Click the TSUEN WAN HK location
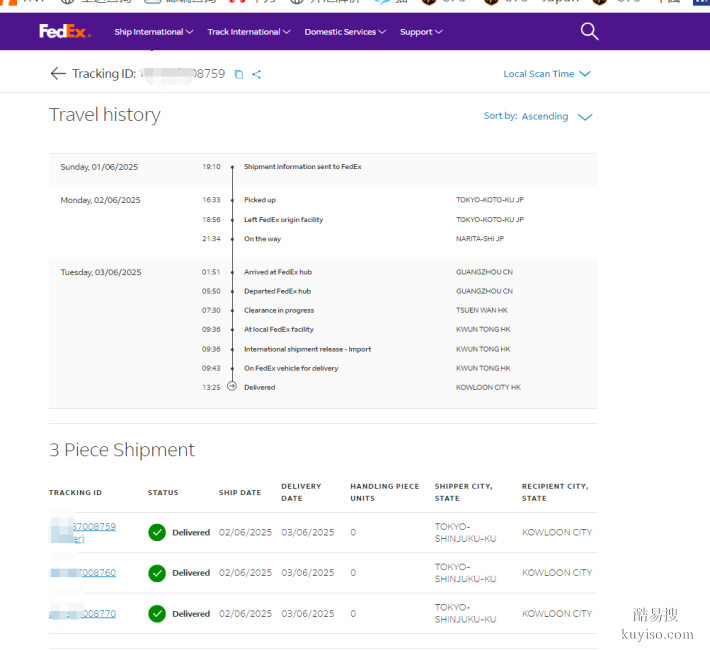 [482, 310]
